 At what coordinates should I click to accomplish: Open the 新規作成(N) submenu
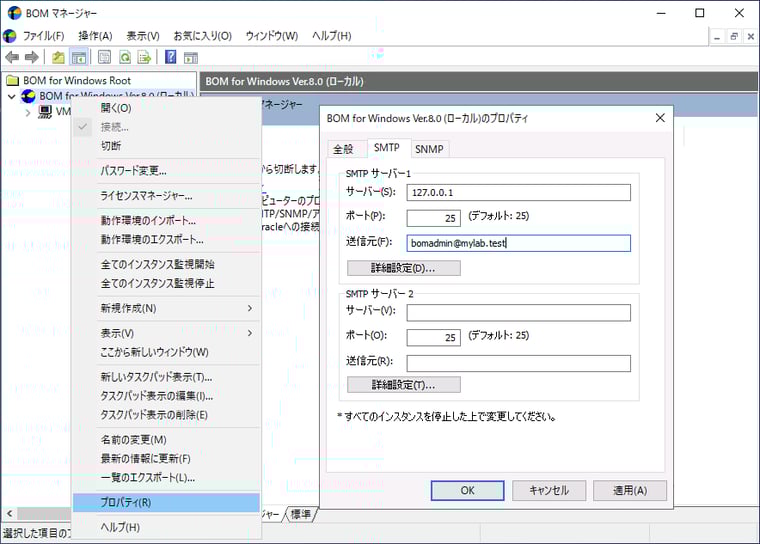tap(167, 308)
